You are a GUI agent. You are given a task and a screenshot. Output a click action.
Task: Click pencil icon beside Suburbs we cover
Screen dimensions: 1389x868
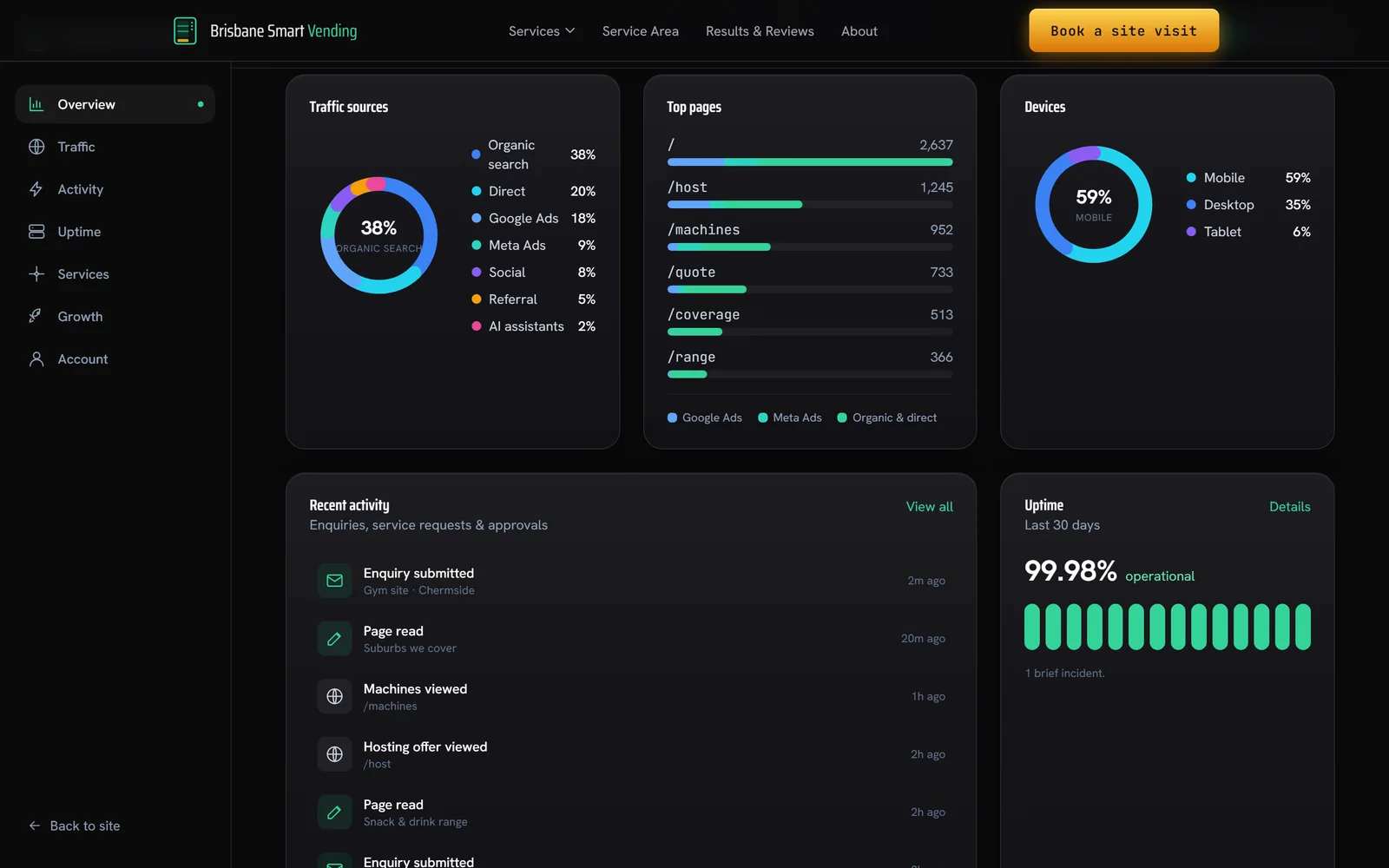click(334, 639)
